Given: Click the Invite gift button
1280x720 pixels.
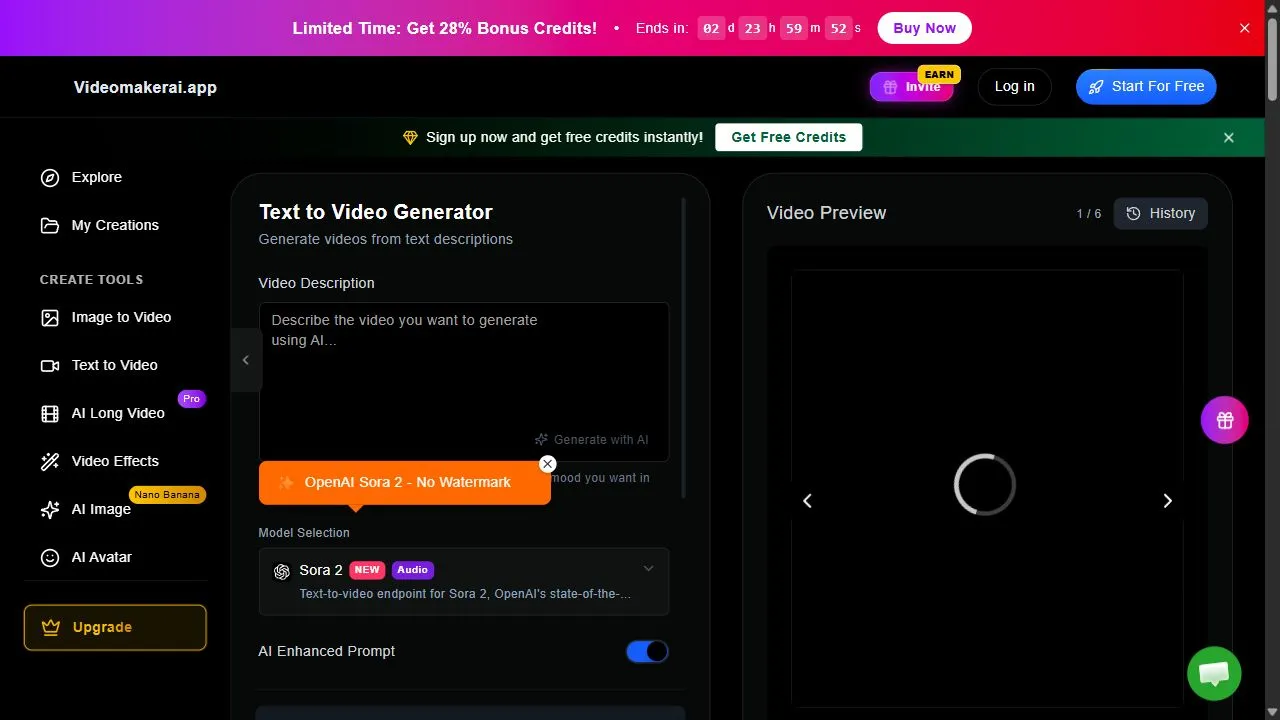Looking at the screenshot, I should pos(911,87).
